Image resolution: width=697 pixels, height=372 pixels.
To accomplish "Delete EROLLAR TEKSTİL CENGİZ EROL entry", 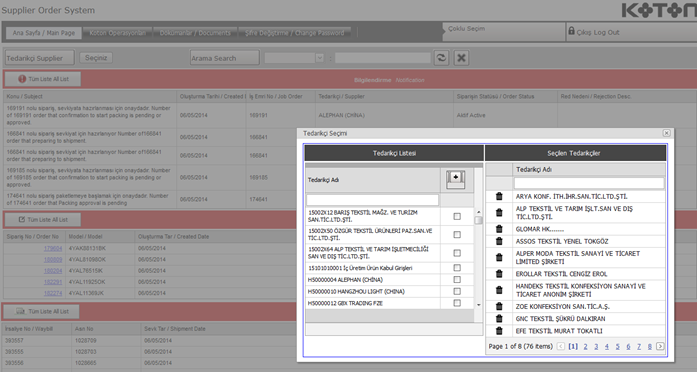I will pyautogui.click(x=499, y=274).
